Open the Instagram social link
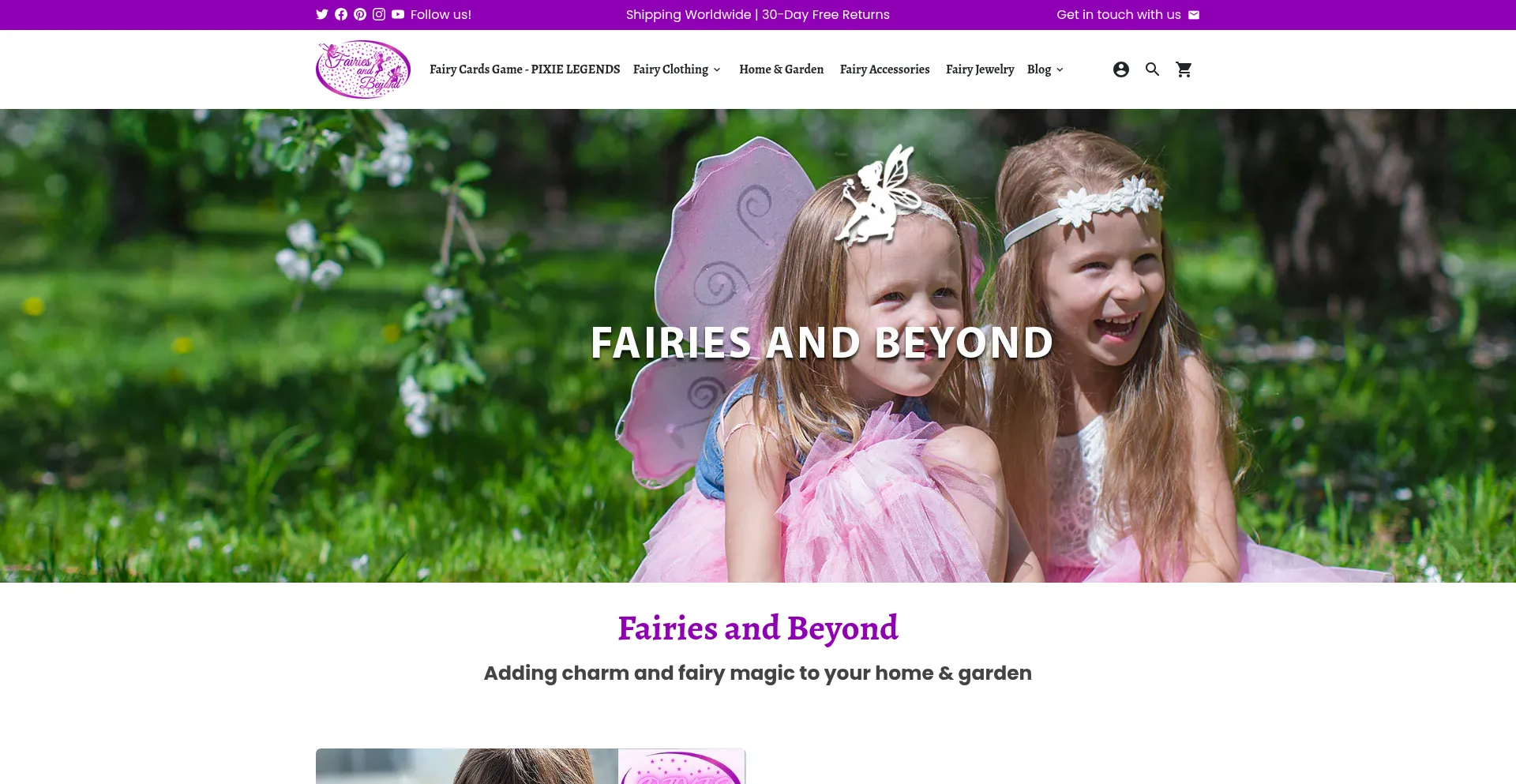 pyautogui.click(x=379, y=14)
